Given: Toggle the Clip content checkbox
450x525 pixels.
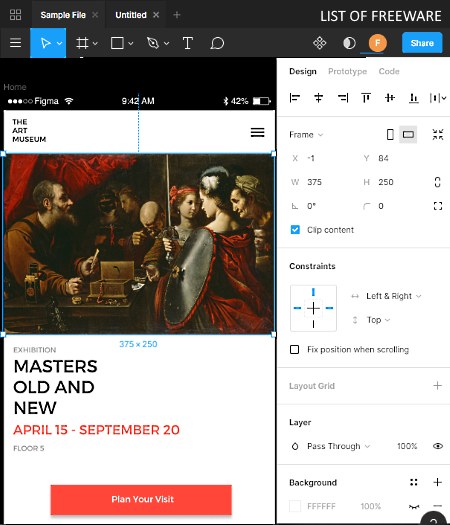Looking at the screenshot, I should [x=295, y=230].
